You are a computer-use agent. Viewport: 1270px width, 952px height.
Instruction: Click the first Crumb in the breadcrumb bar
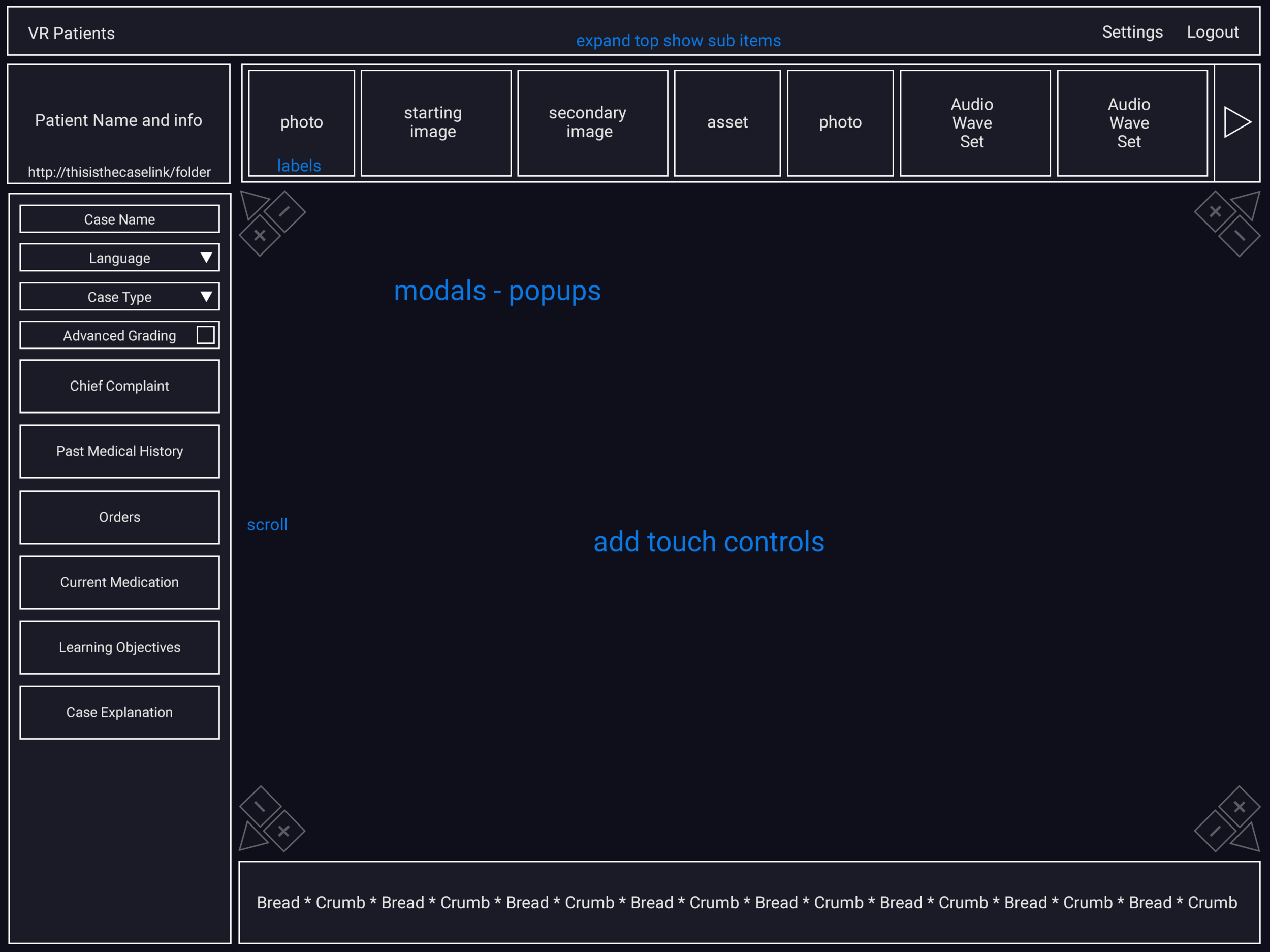pos(339,902)
